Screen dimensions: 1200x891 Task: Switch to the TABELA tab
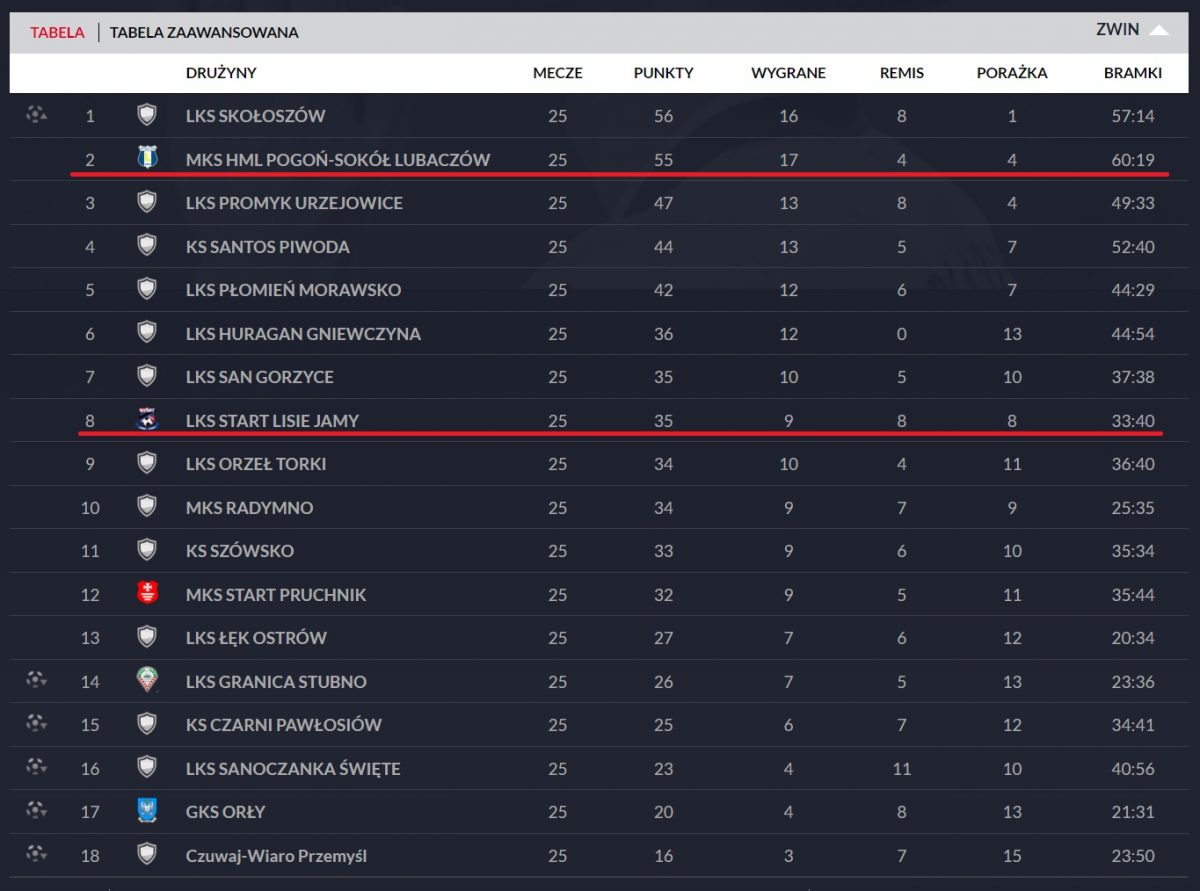point(57,32)
